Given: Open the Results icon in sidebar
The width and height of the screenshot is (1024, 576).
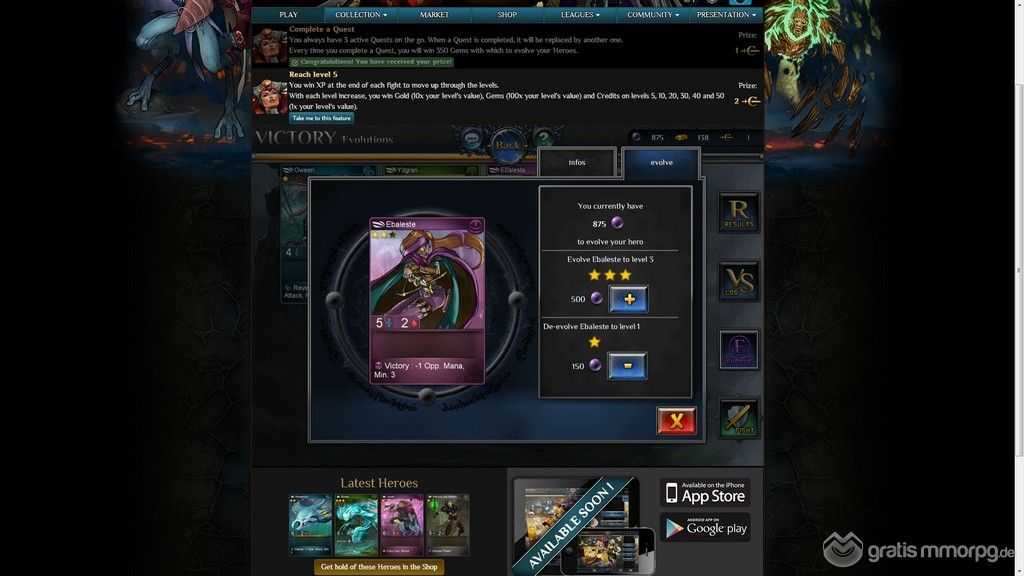Looking at the screenshot, I should click(739, 212).
